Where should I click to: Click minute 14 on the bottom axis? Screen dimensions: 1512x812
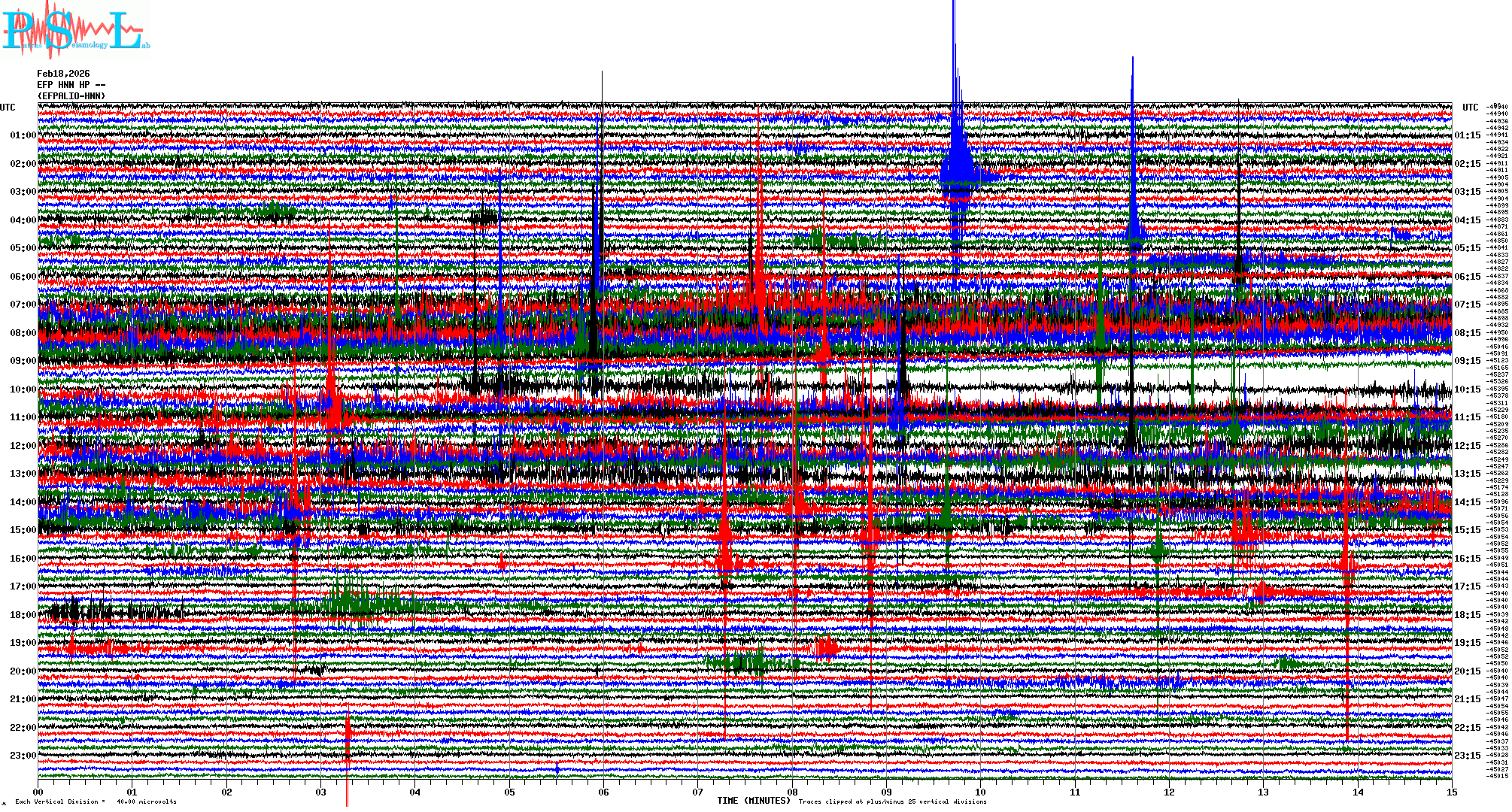click(x=1358, y=792)
